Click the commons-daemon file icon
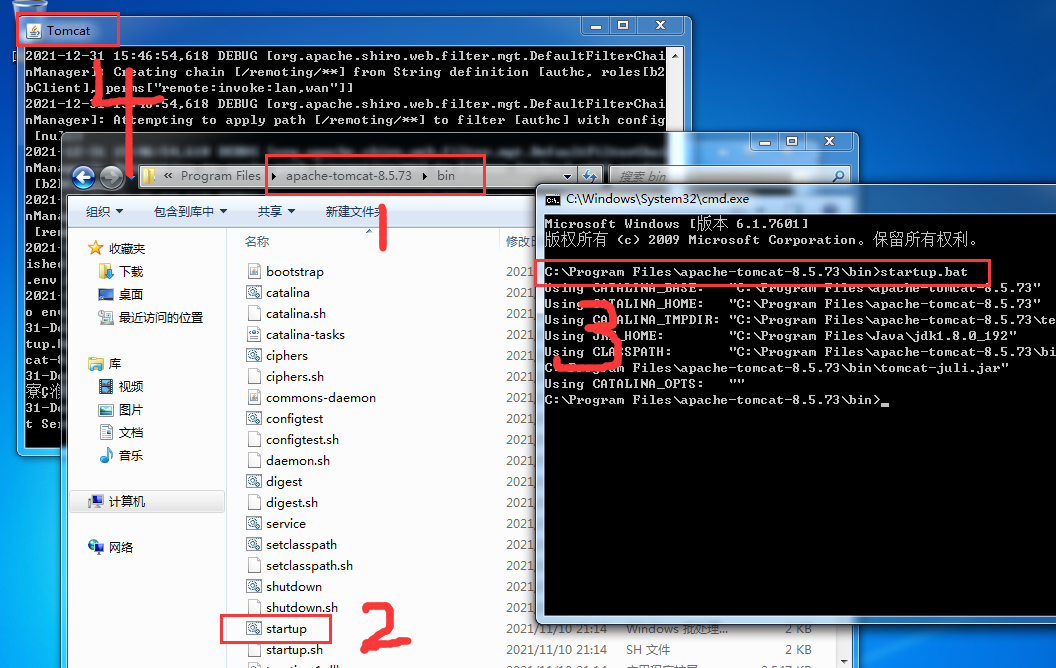The image size is (1056, 668). pyautogui.click(x=254, y=397)
